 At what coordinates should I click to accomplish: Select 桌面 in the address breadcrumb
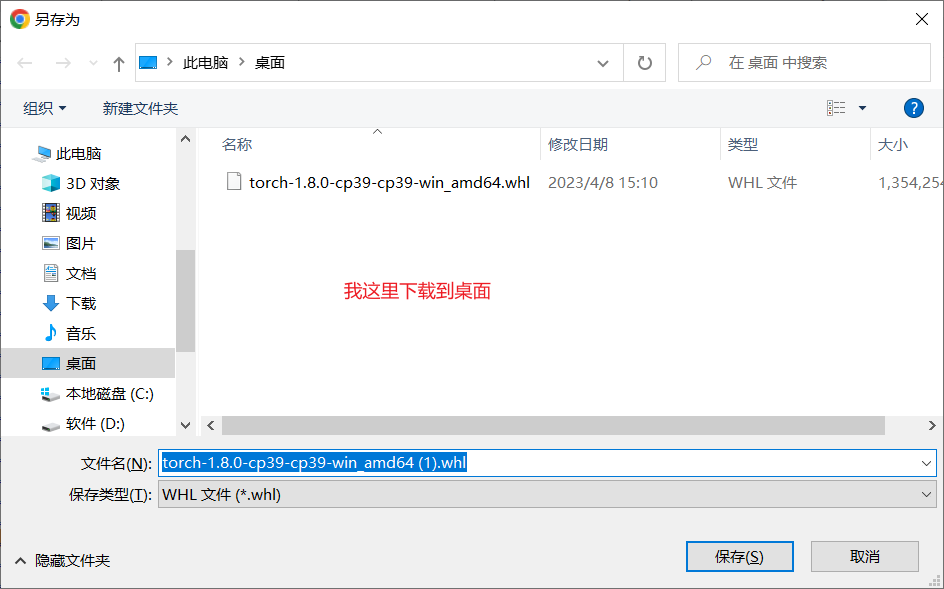click(x=270, y=63)
